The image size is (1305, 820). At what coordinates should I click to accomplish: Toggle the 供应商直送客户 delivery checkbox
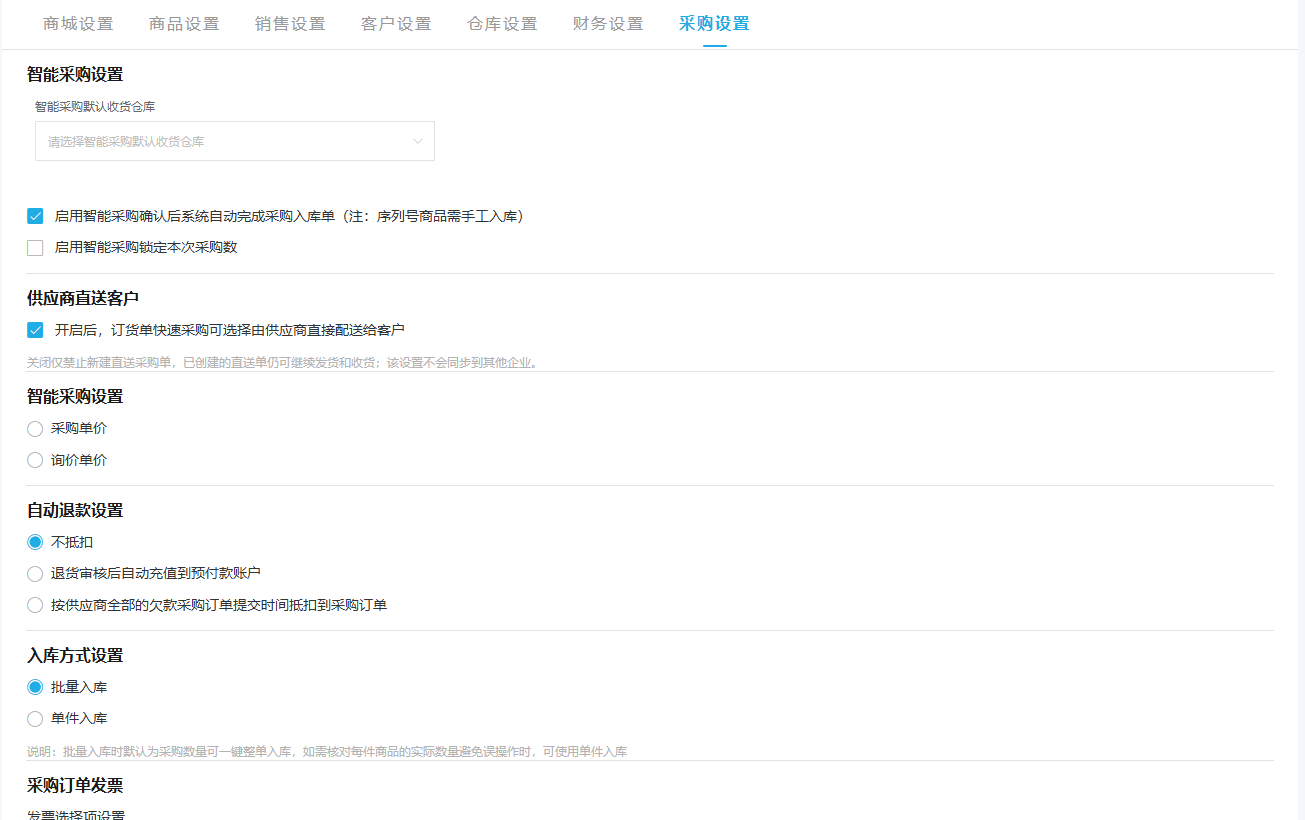(x=35, y=330)
